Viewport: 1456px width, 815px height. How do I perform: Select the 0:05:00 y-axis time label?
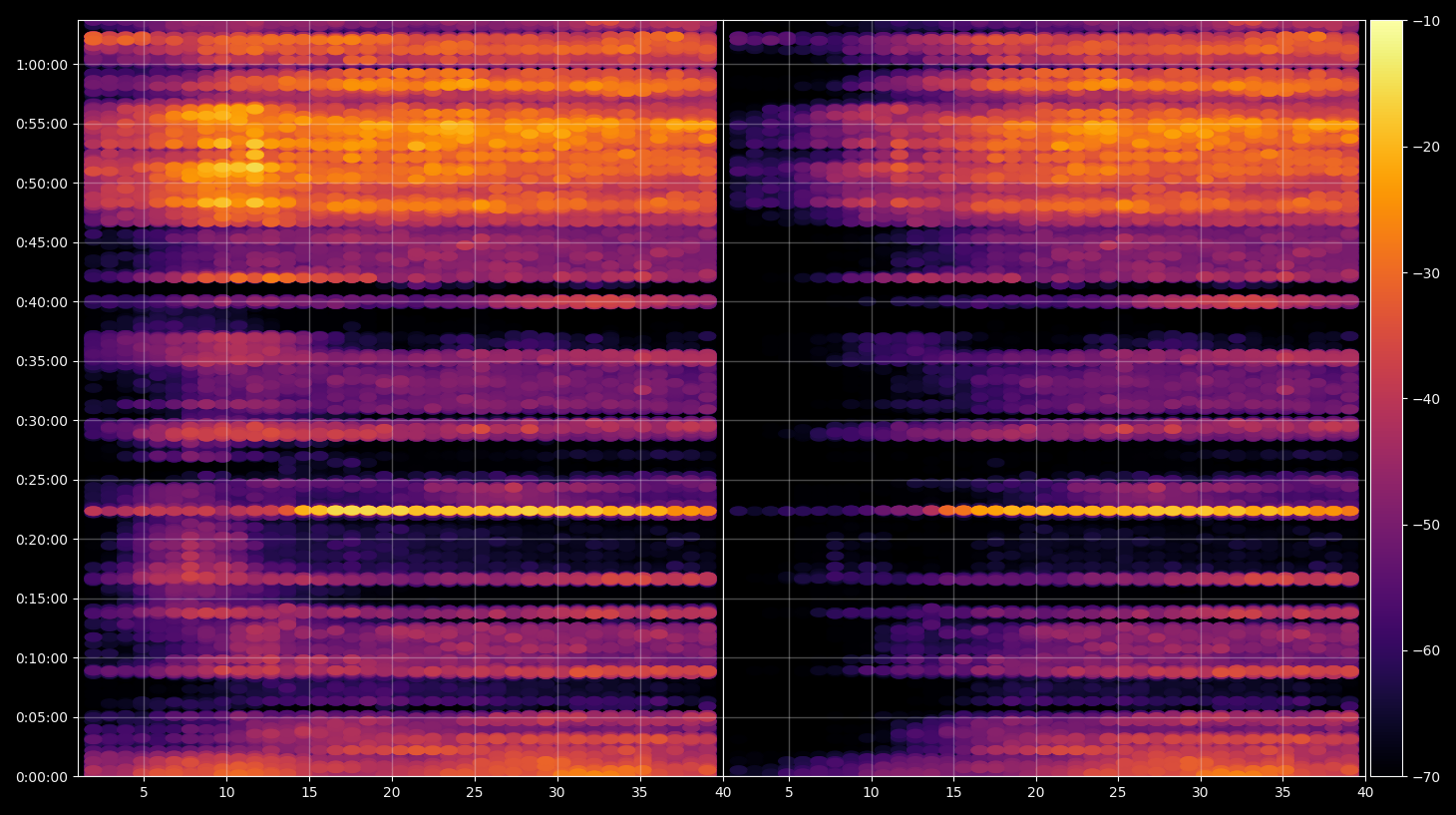click(42, 717)
